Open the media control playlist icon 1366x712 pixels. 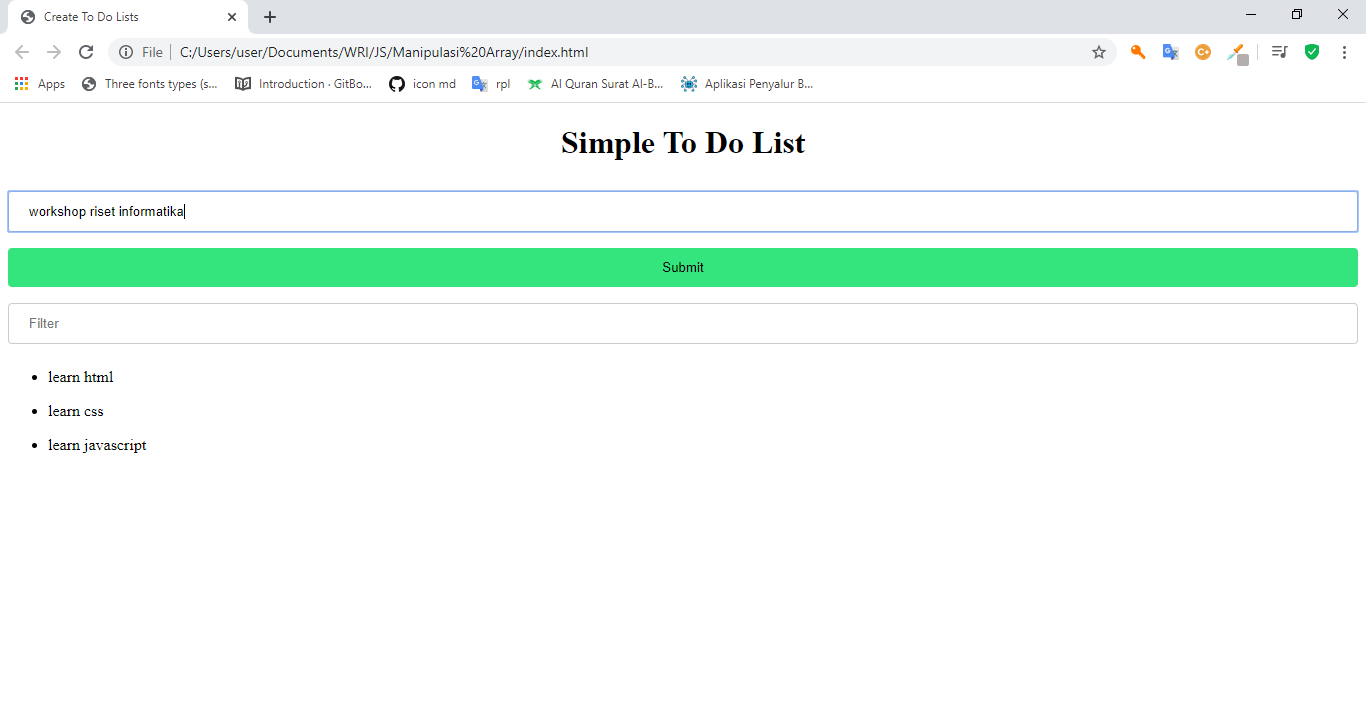(x=1279, y=52)
